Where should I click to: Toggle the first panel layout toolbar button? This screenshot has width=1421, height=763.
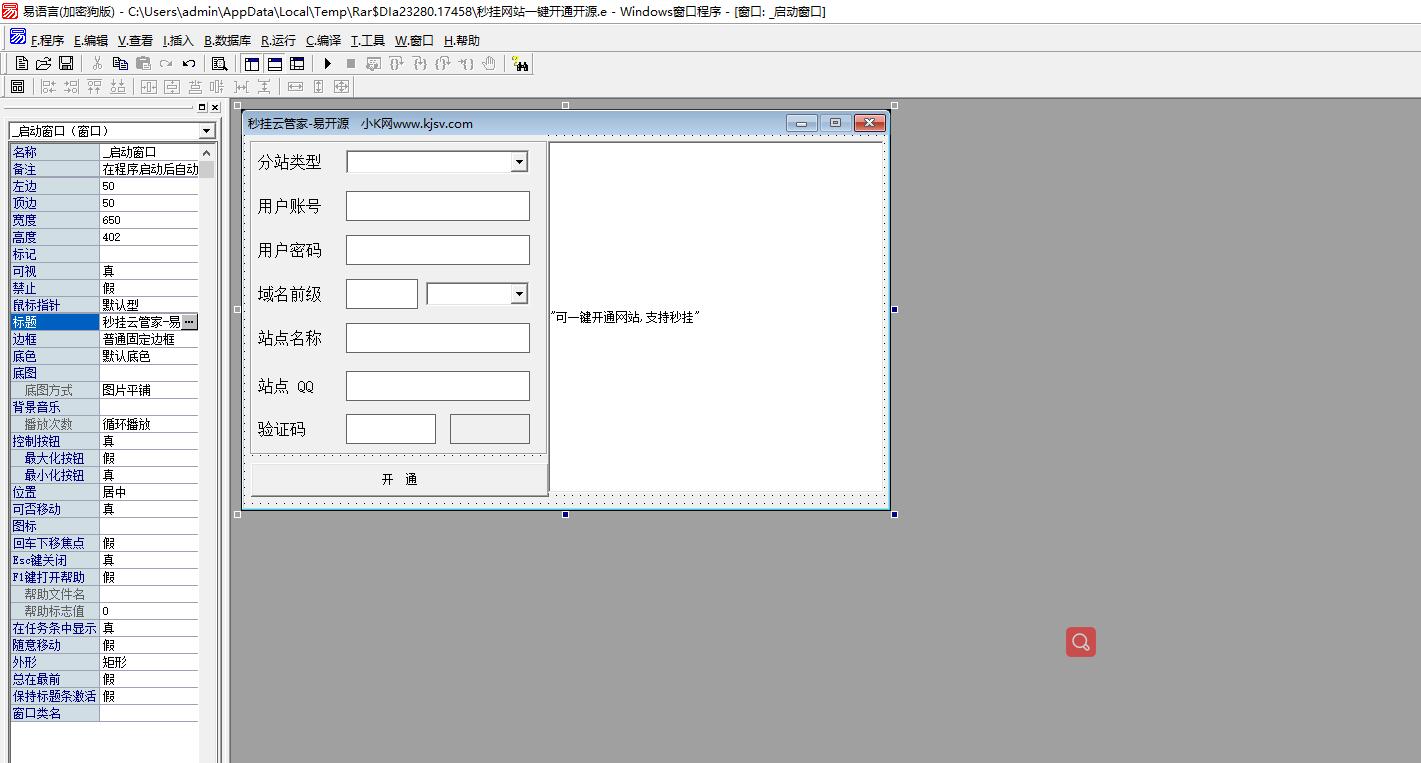[x=252, y=63]
